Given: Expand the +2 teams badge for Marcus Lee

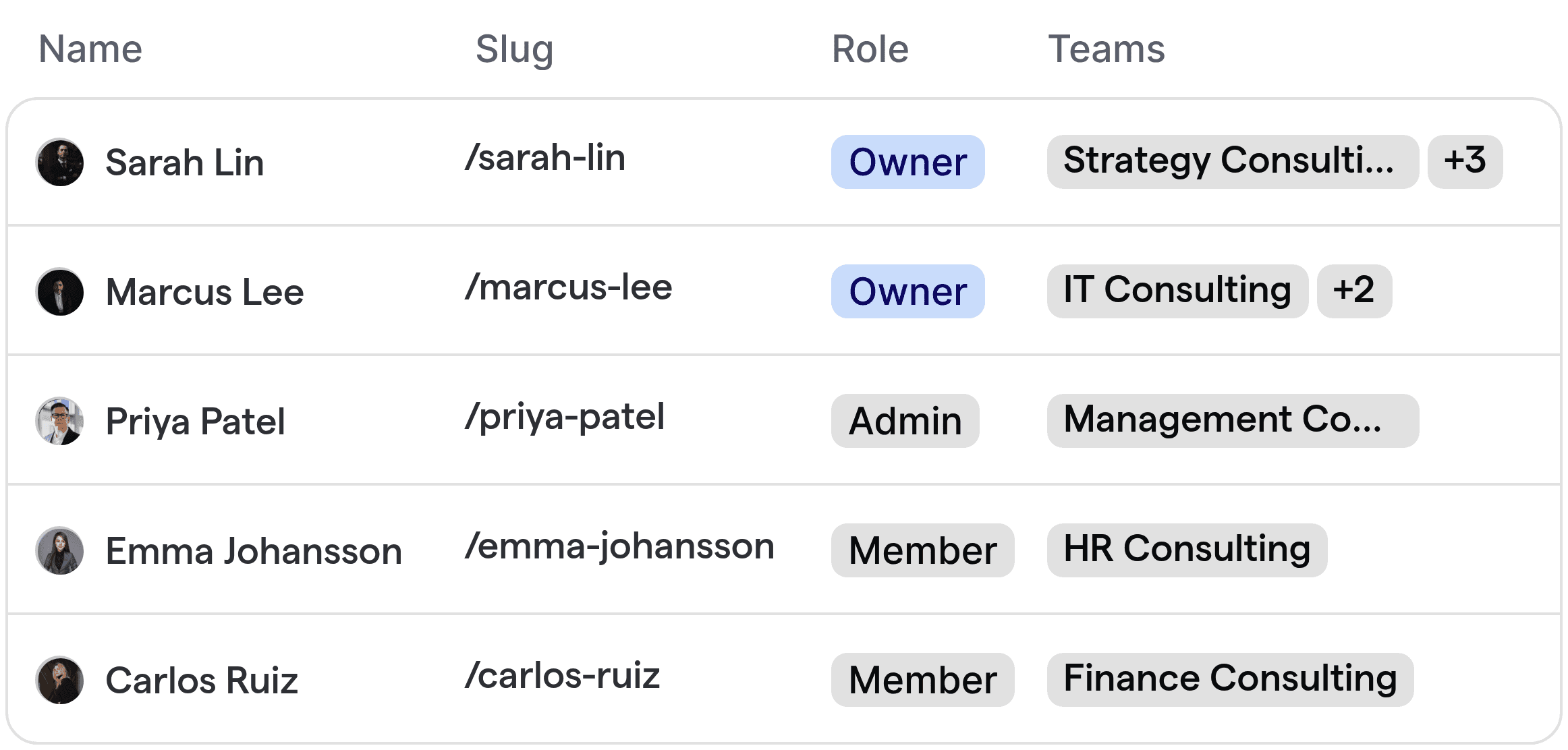Looking at the screenshot, I should coord(1353,291).
